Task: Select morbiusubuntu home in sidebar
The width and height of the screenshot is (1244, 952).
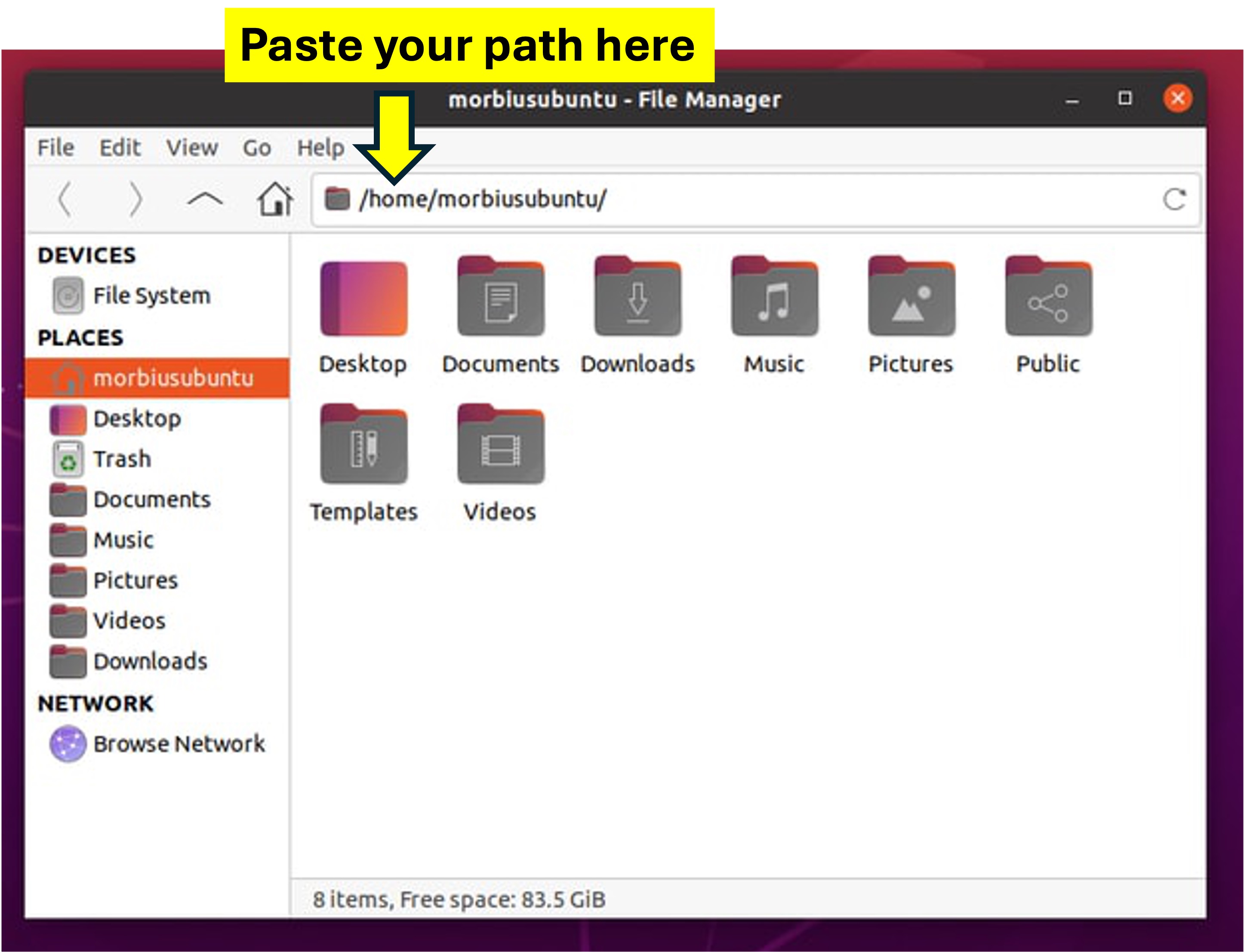Action: point(157,378)
